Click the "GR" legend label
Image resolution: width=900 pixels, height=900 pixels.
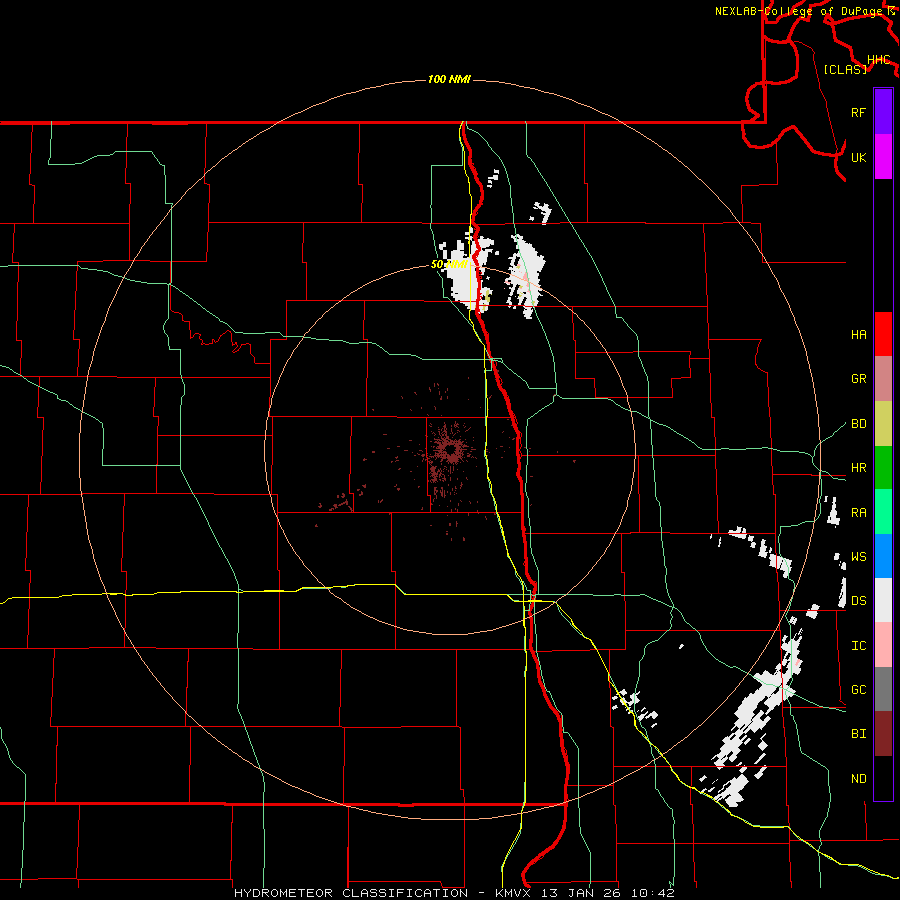[858, 379]
